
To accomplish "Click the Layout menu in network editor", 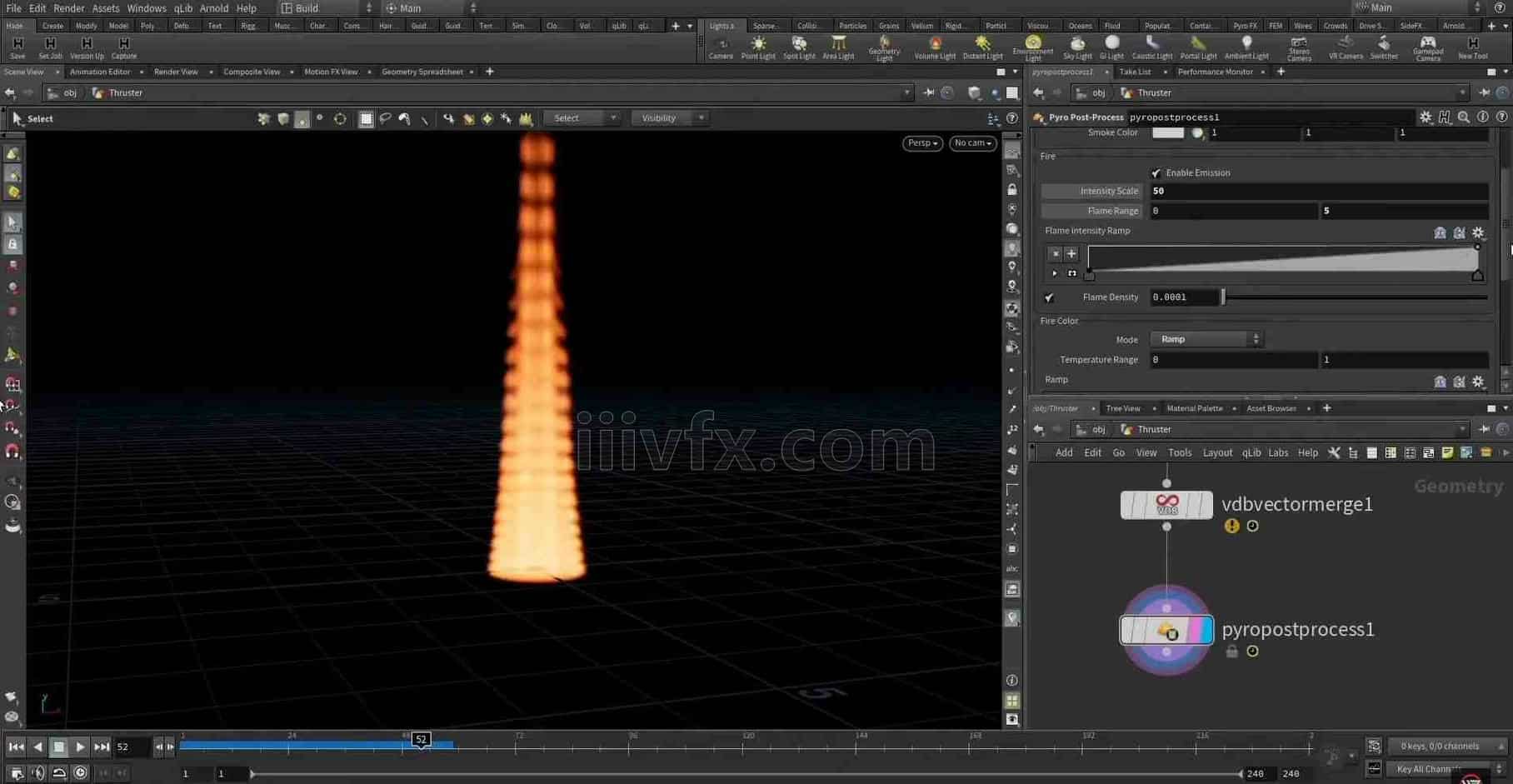I will point(1216,452).
